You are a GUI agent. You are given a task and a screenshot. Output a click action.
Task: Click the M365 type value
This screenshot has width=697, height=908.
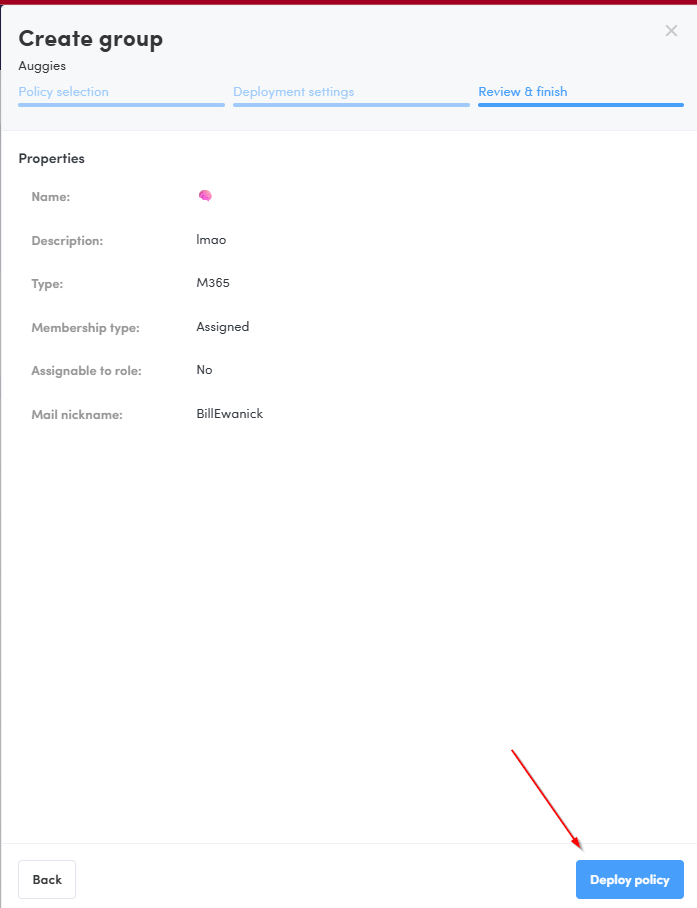pos(213,283)
